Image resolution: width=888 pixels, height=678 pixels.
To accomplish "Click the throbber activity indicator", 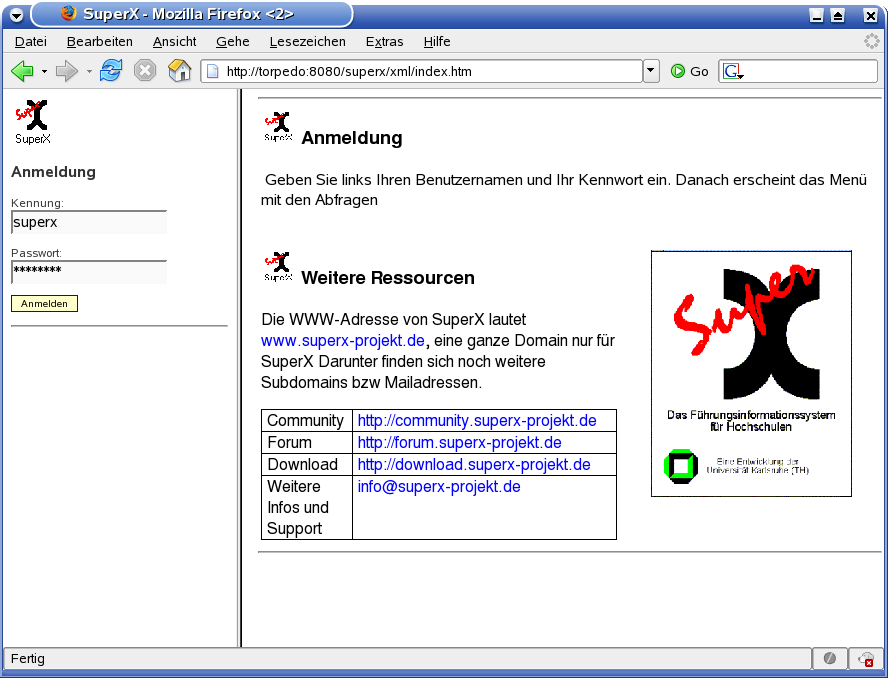I will (x=872, y=41).
